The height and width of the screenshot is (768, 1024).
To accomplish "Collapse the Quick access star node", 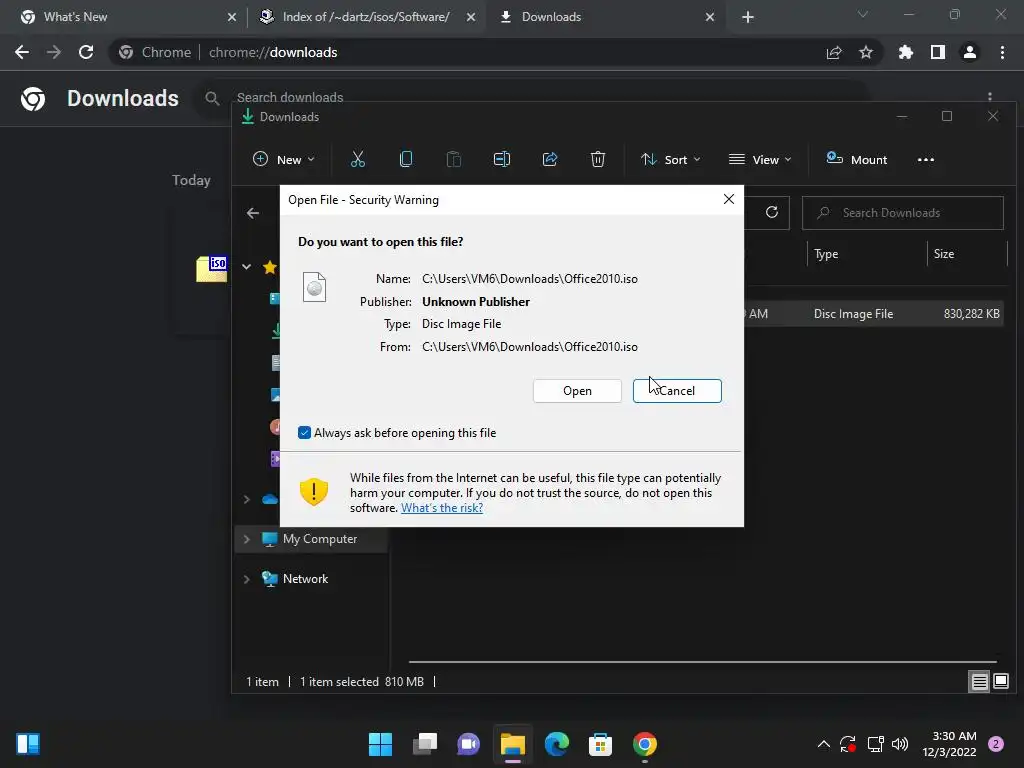I will point(247,266).
